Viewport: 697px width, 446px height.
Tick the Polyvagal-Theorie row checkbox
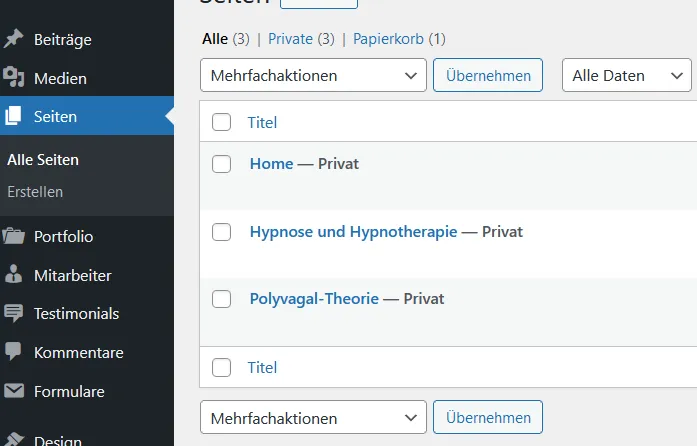221,299
